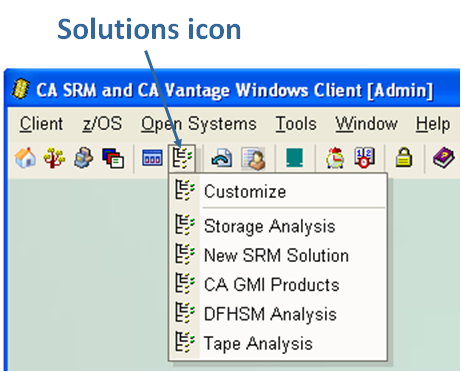Screen dimensions: 461x372
Task: Open the purple help book icon
Action: point(443,158)
